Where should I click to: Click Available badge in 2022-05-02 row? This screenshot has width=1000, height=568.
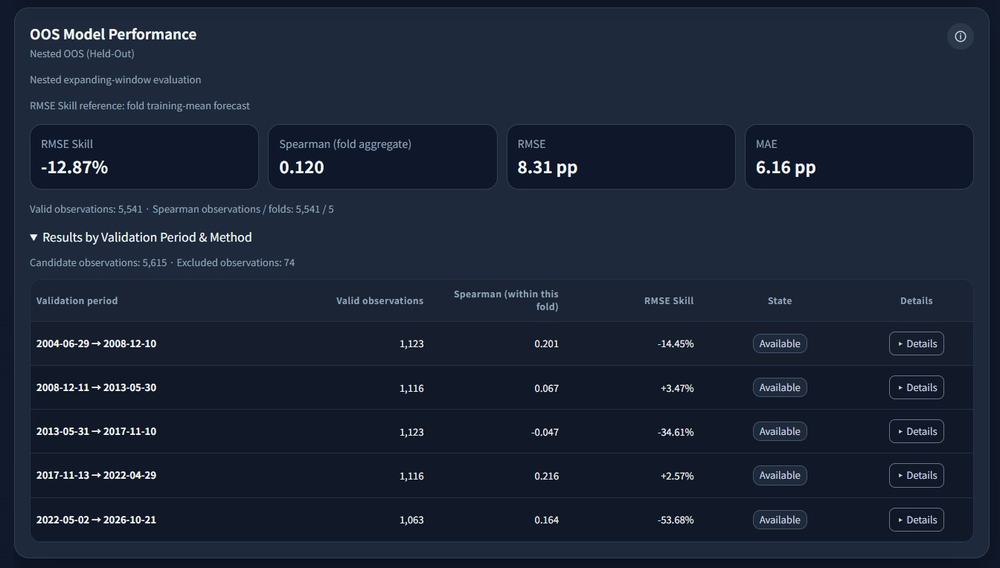tap(779, 520)
